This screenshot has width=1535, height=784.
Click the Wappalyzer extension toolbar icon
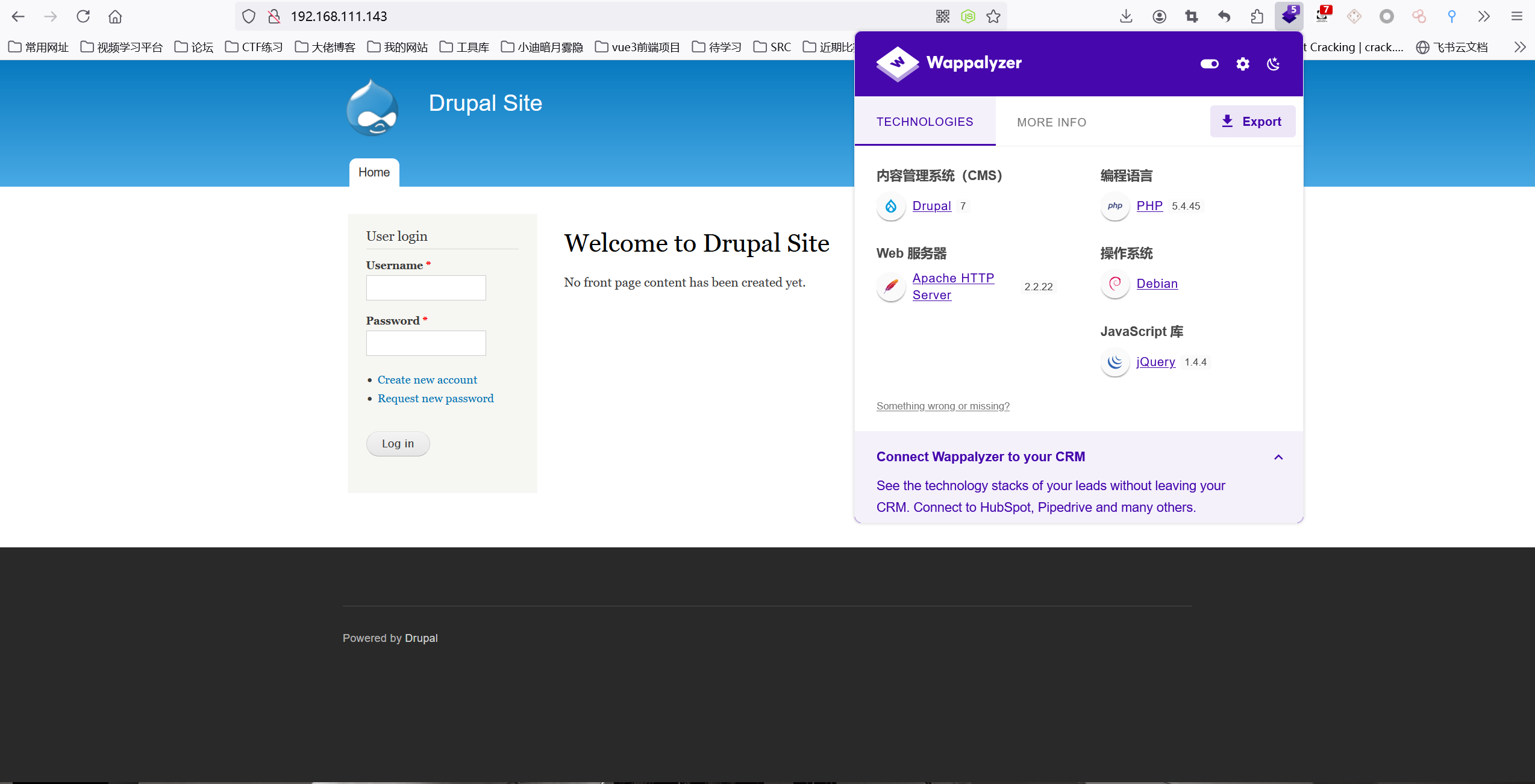click(x=1289, y=16)
